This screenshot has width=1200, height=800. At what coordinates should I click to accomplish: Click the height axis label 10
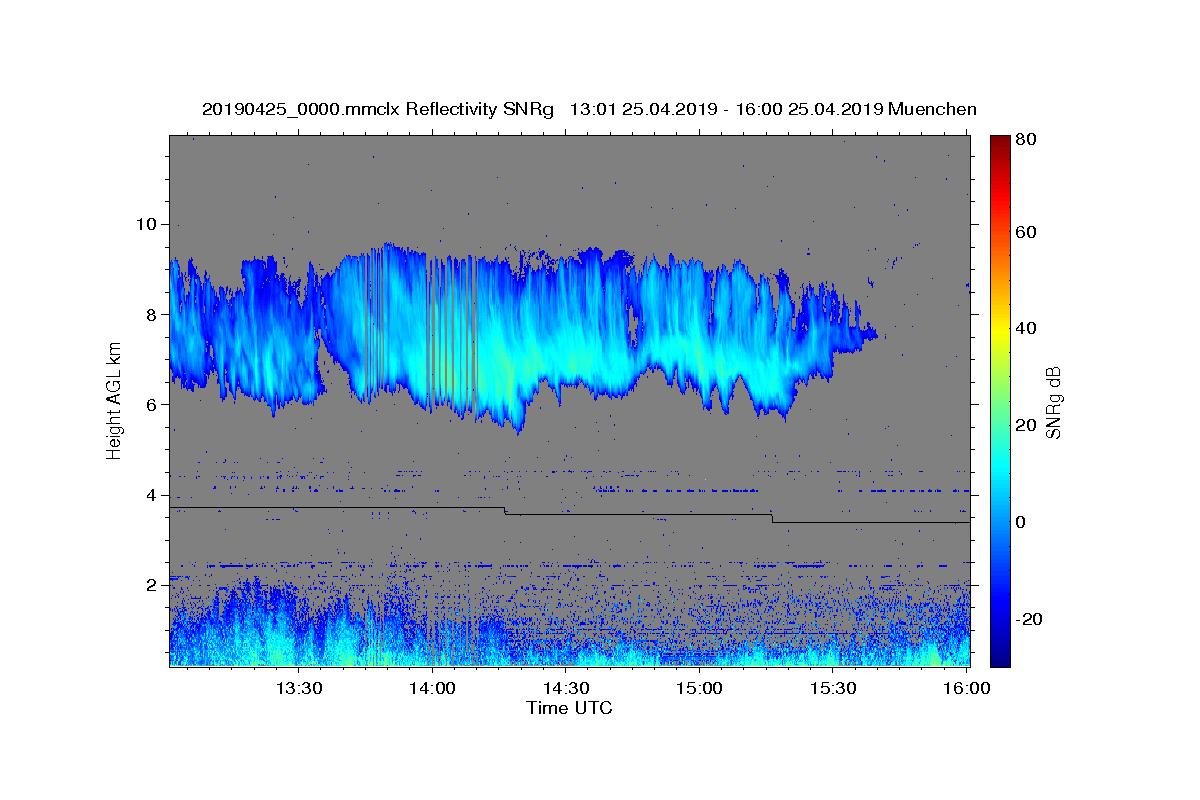[x=149, y=224]
